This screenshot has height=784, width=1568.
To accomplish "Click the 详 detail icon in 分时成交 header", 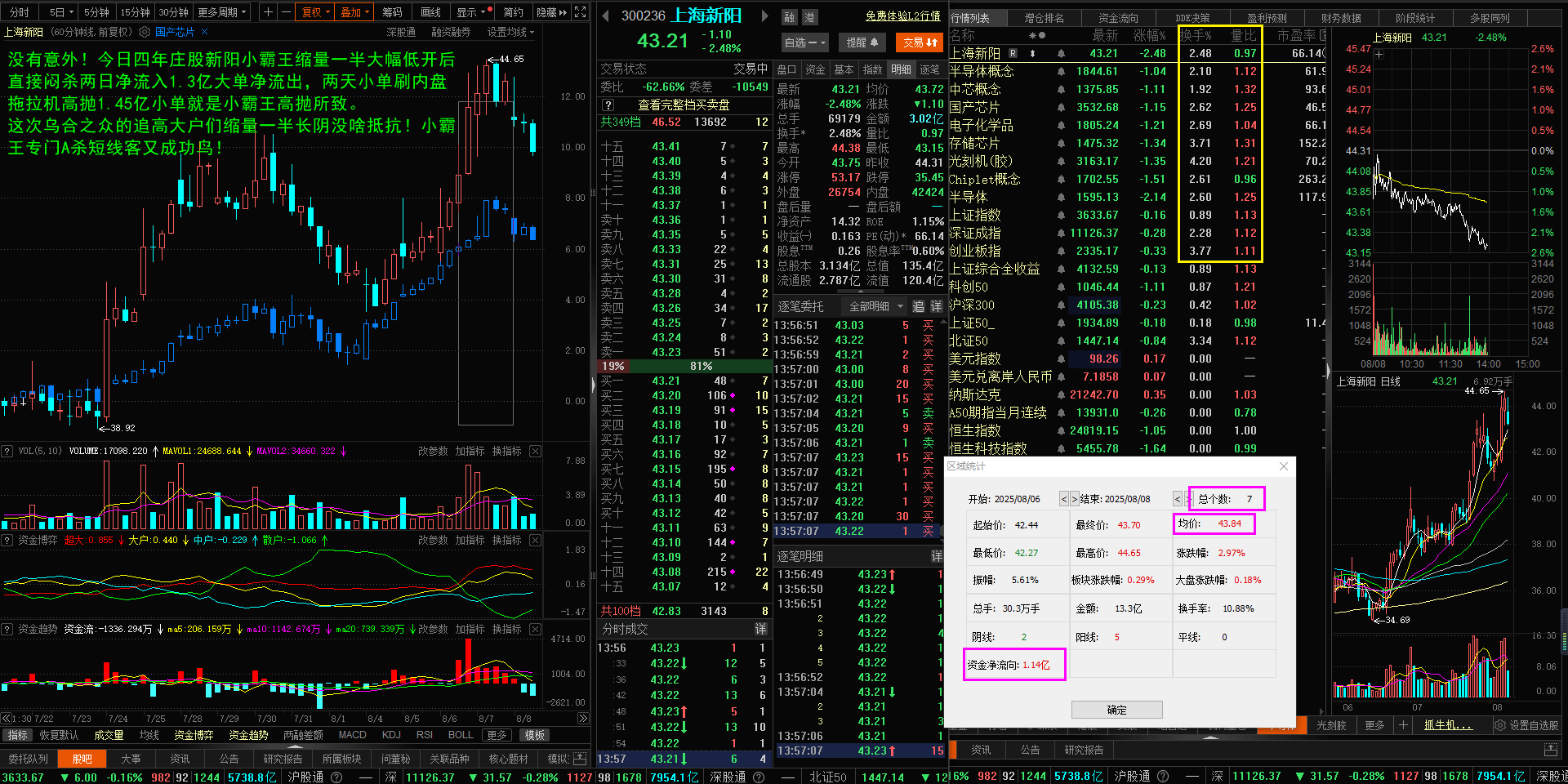I will (760, 629).
